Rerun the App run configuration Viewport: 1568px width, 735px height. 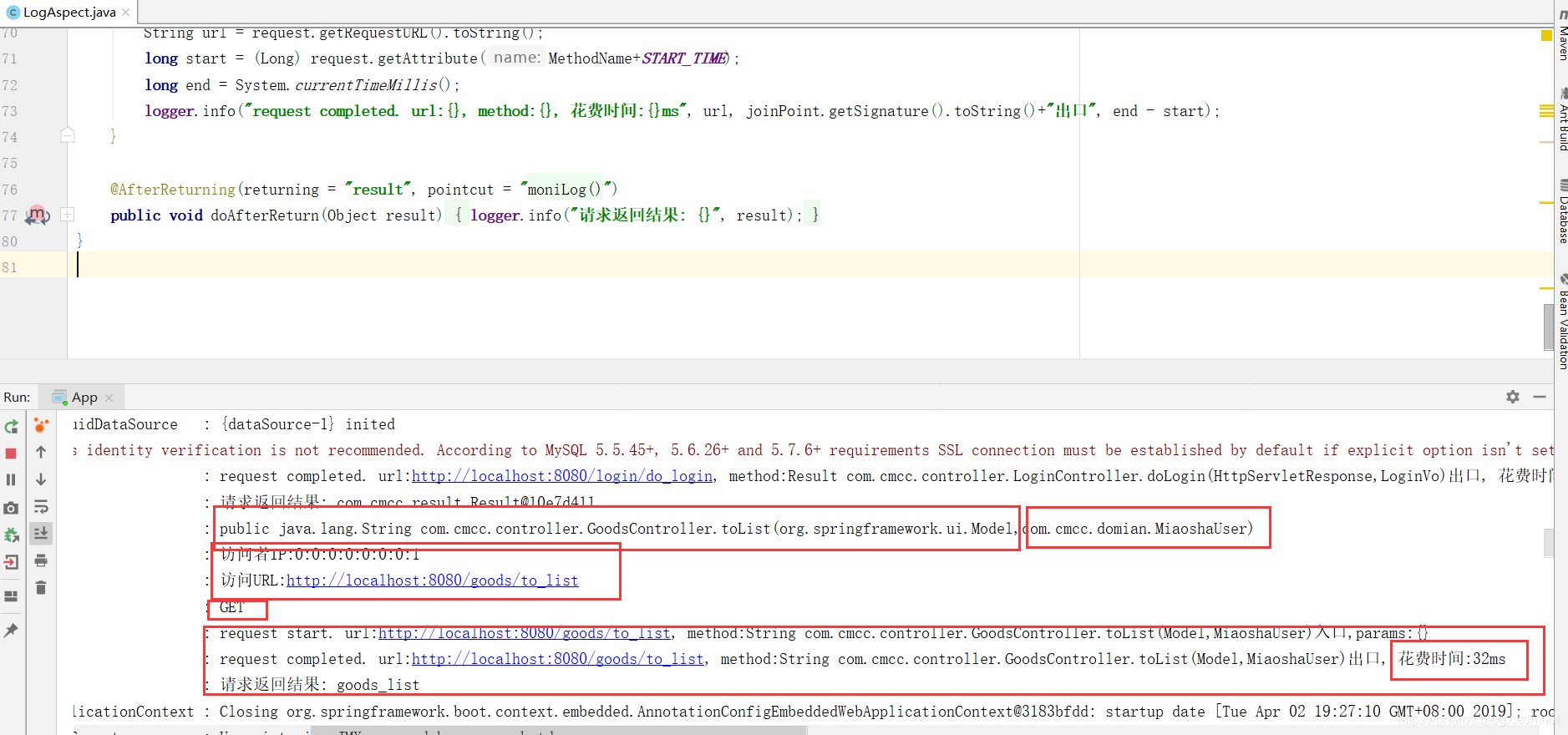click(11, 426)
